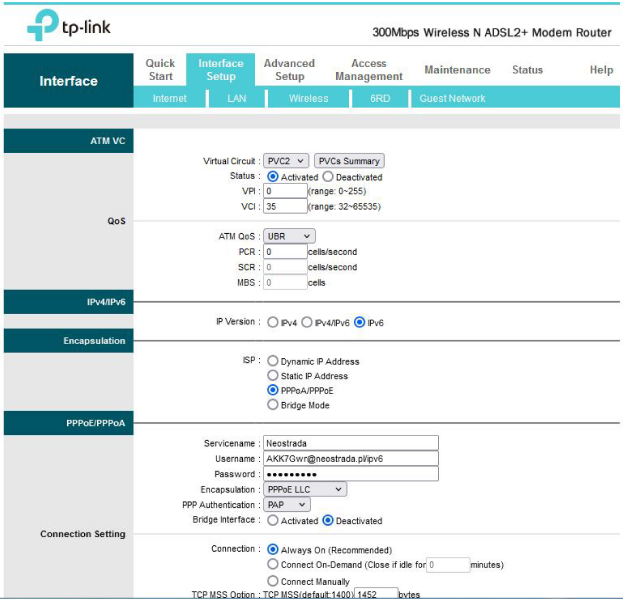Switch to Advanced Setup tab
Image resolution: width=623 pixels, height=605 pixels.
click(289, 70)
